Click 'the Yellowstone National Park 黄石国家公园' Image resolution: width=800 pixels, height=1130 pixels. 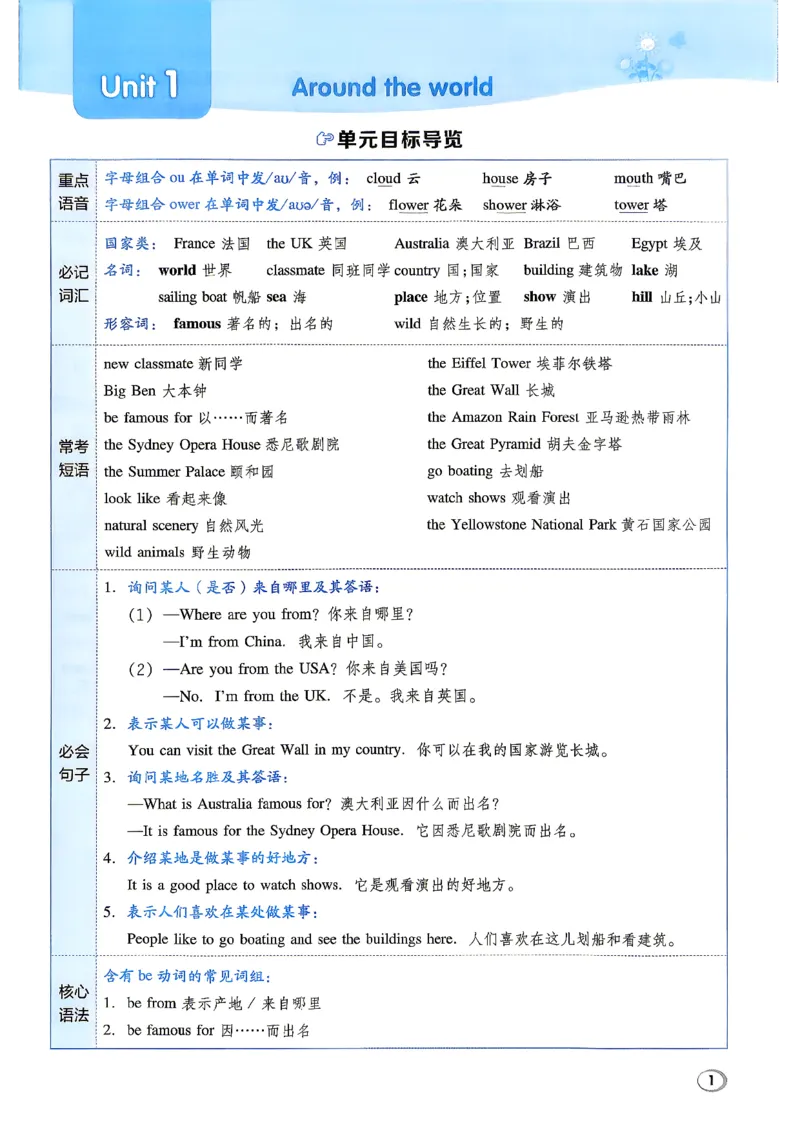(569, 525)
